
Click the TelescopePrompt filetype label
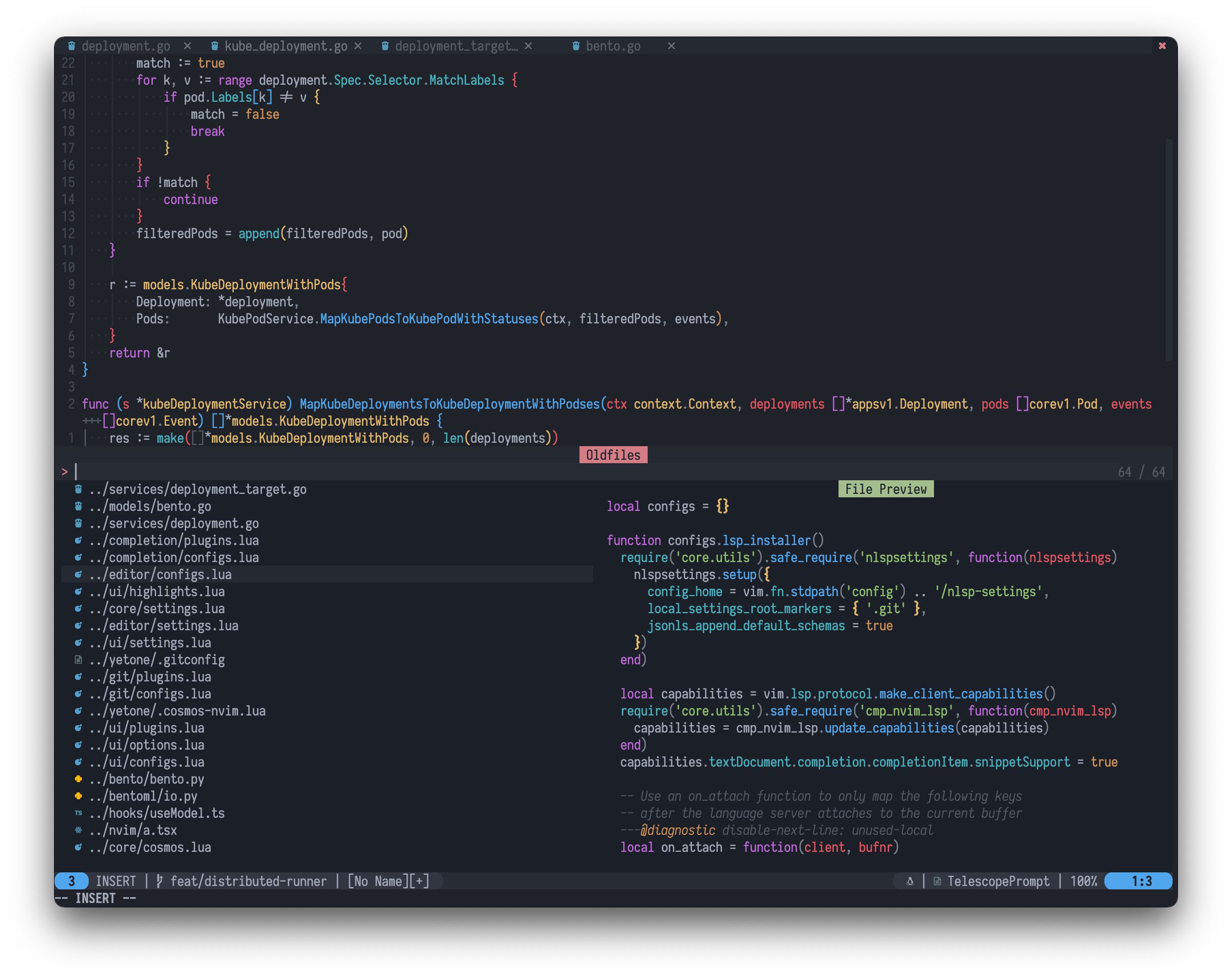(x=998, y=881)
